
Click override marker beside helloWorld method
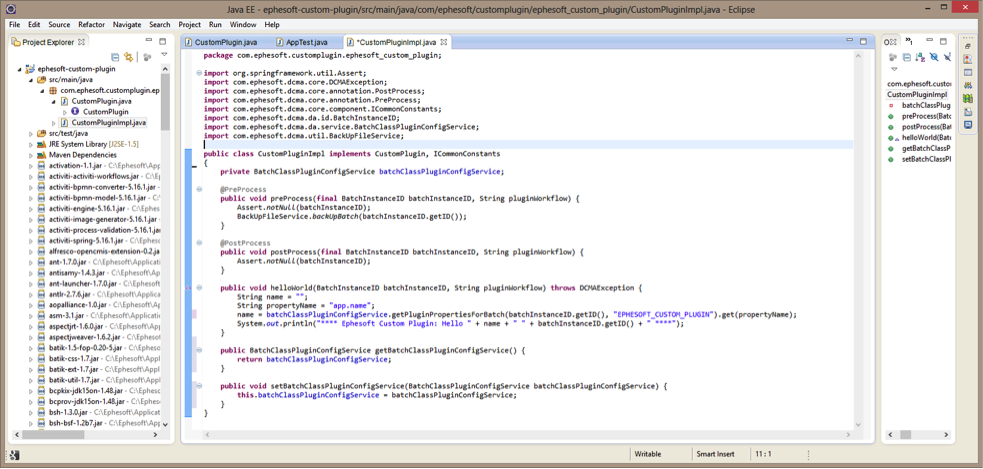tap(188, 287)
